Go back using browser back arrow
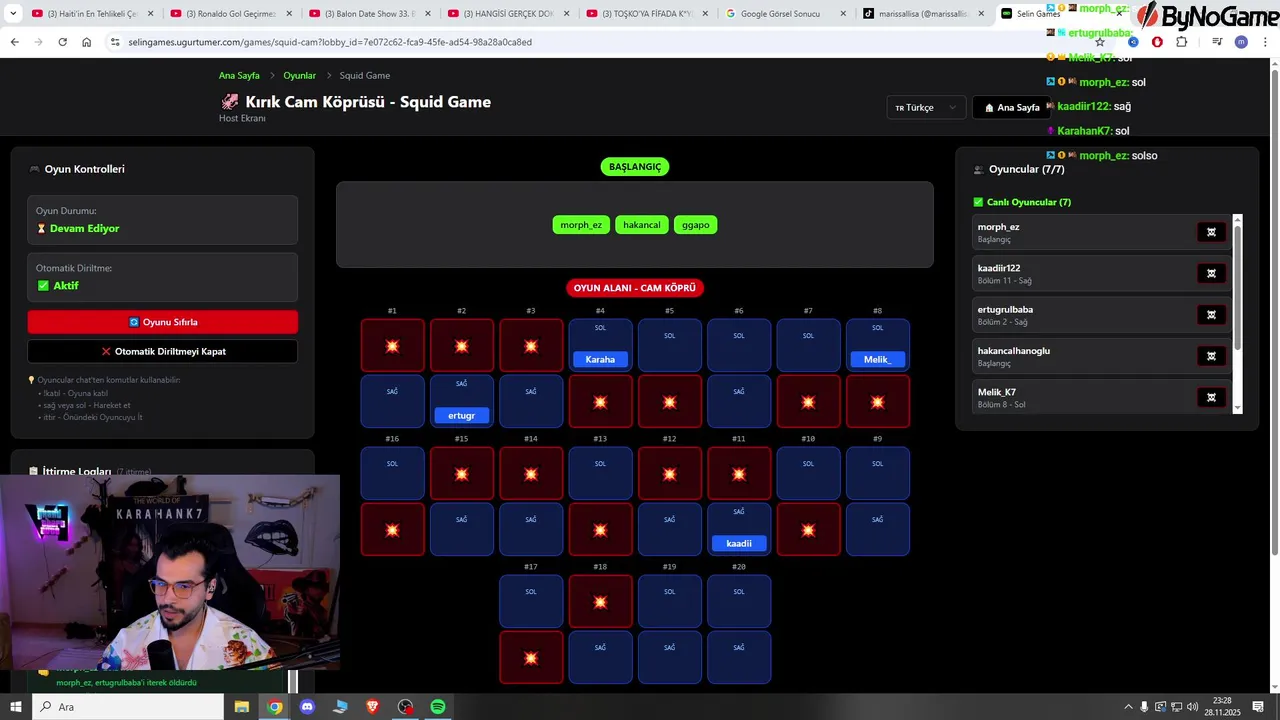Viewport: 1280px width, 720px height. pyautogui.click(x=14, y=42)
